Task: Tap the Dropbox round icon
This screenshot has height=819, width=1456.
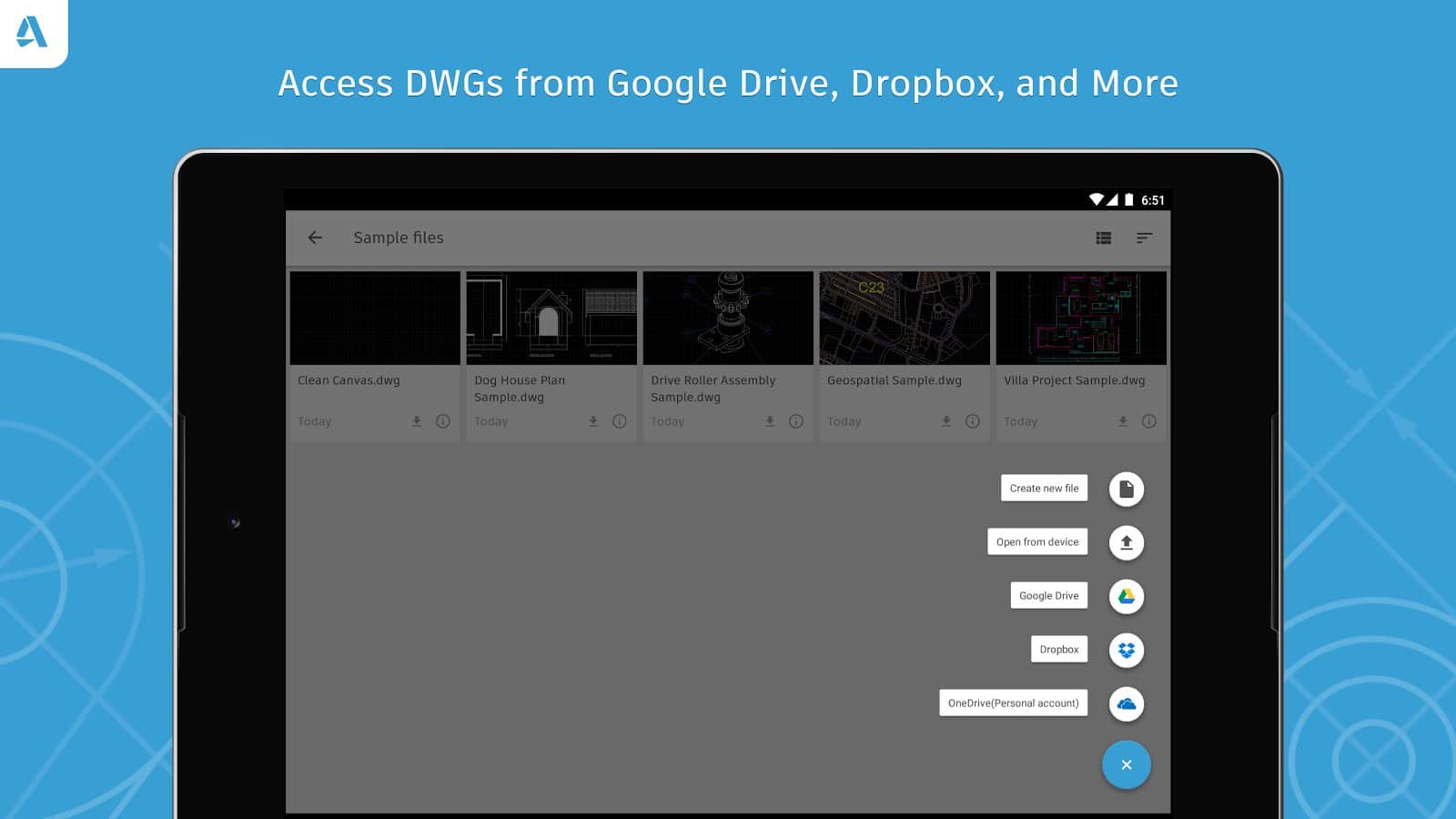Action: (1126, 650)
